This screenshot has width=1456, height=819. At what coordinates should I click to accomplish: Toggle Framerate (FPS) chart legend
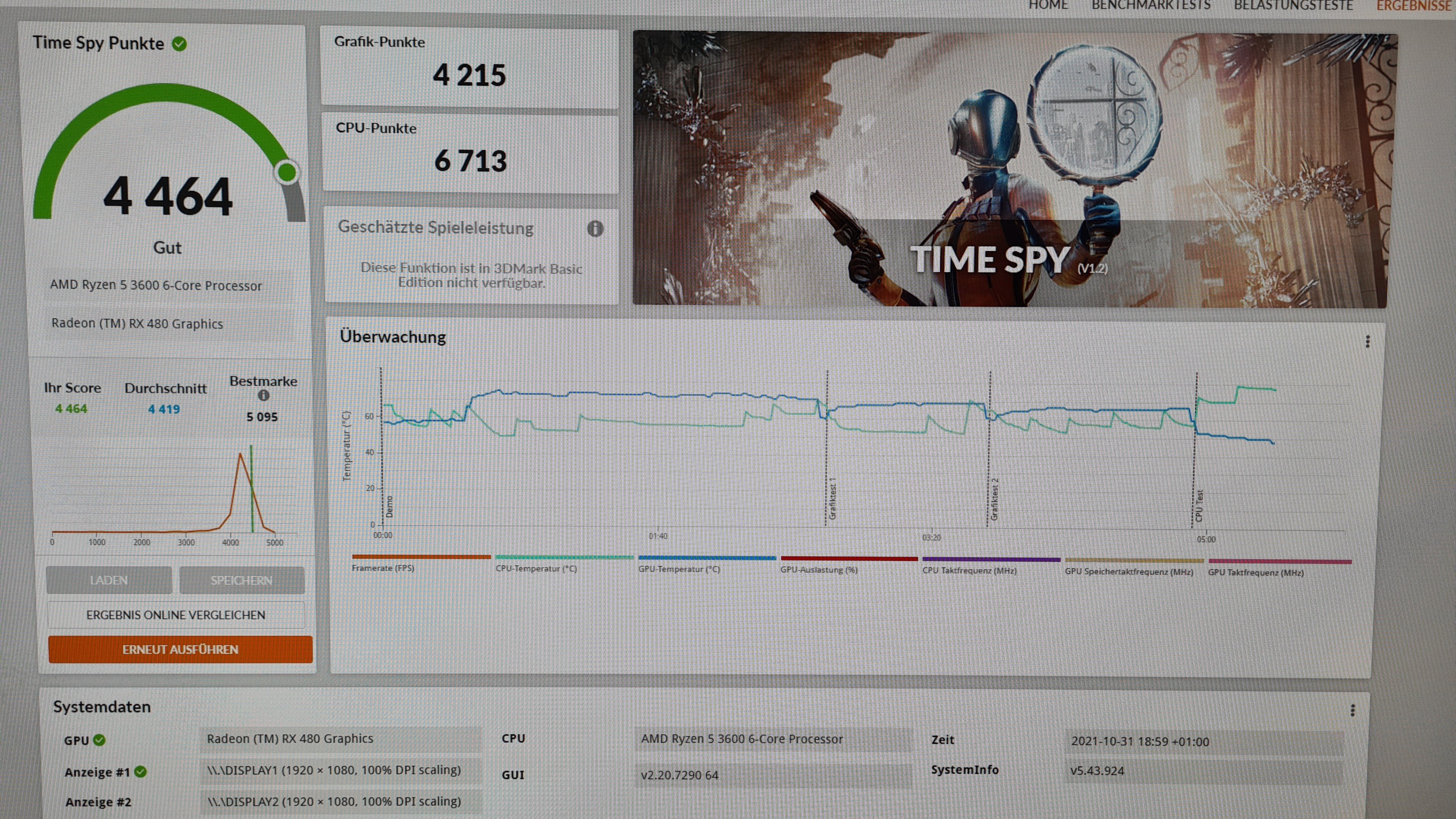pyautogui.click(x=383, y=568)
